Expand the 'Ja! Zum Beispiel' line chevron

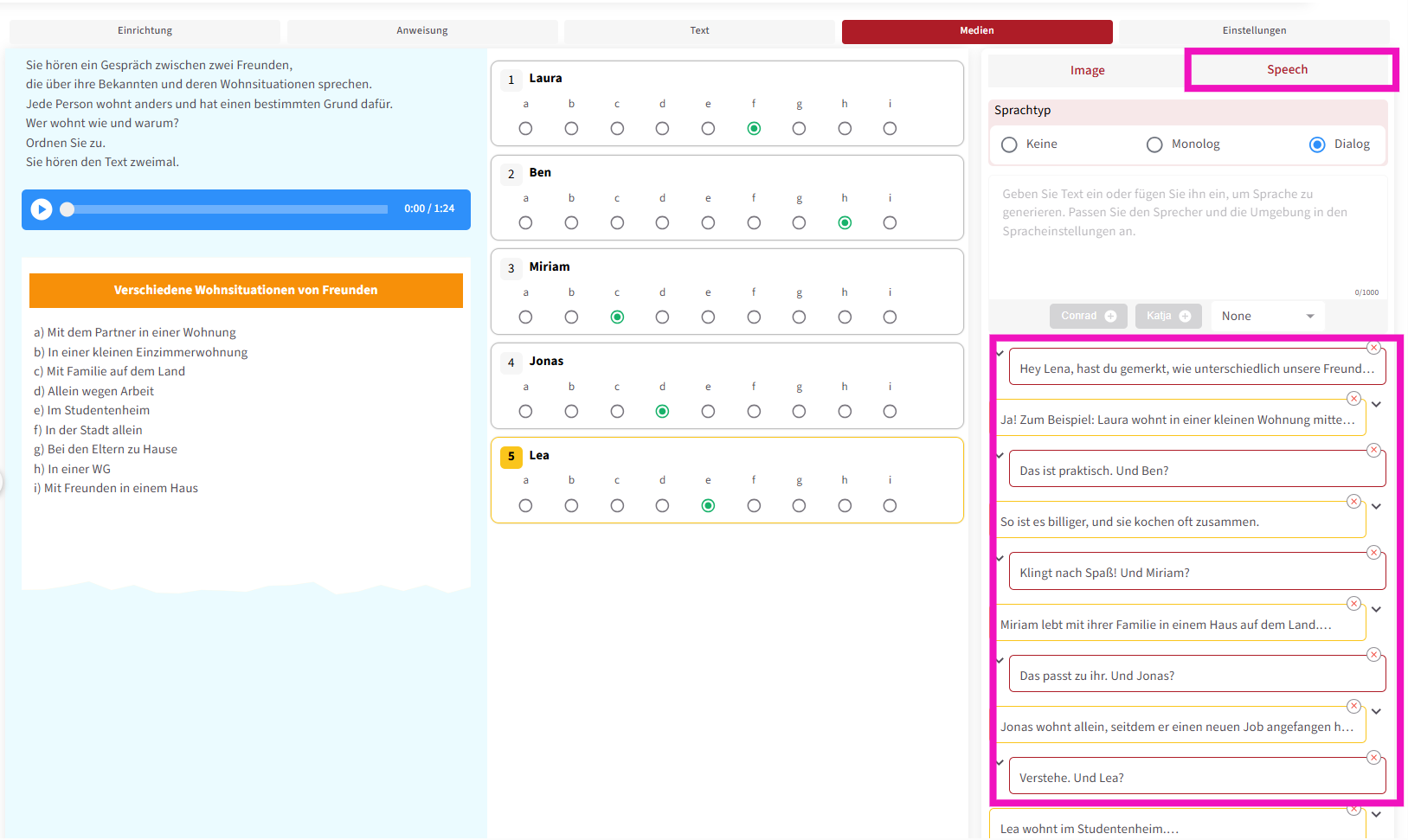1376,404
